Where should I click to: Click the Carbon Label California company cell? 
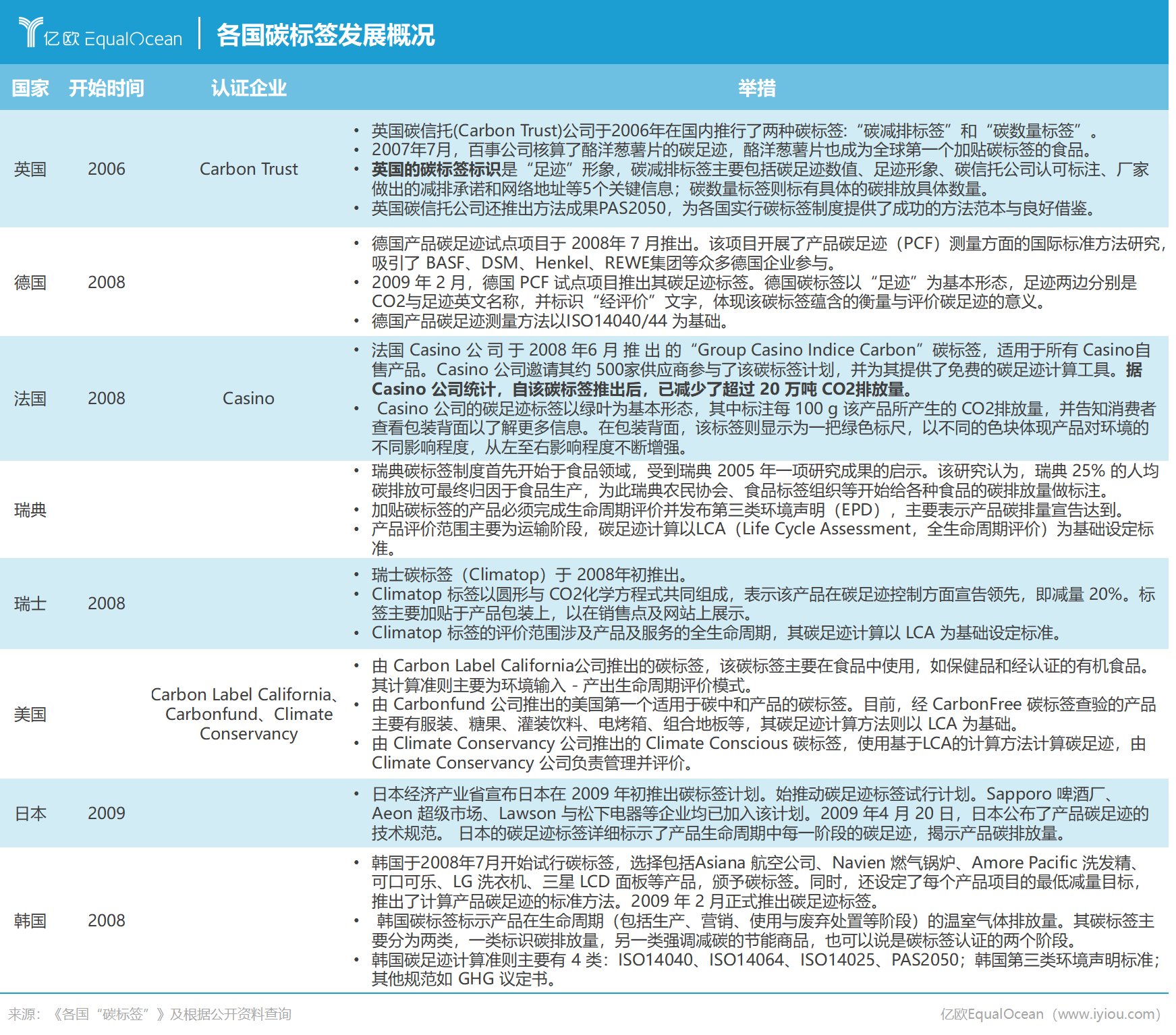pos(245,714)
